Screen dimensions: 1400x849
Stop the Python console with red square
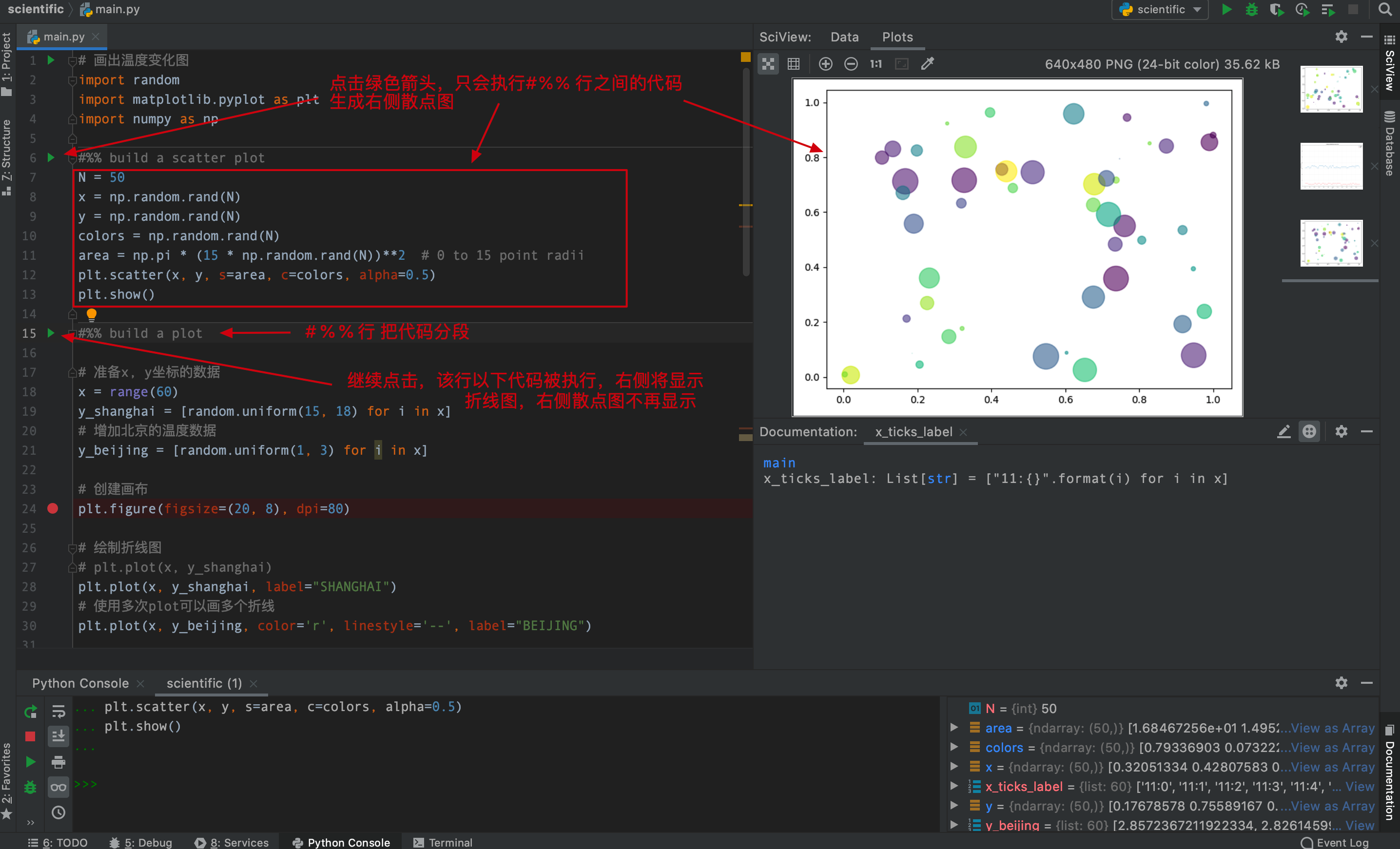30,736
